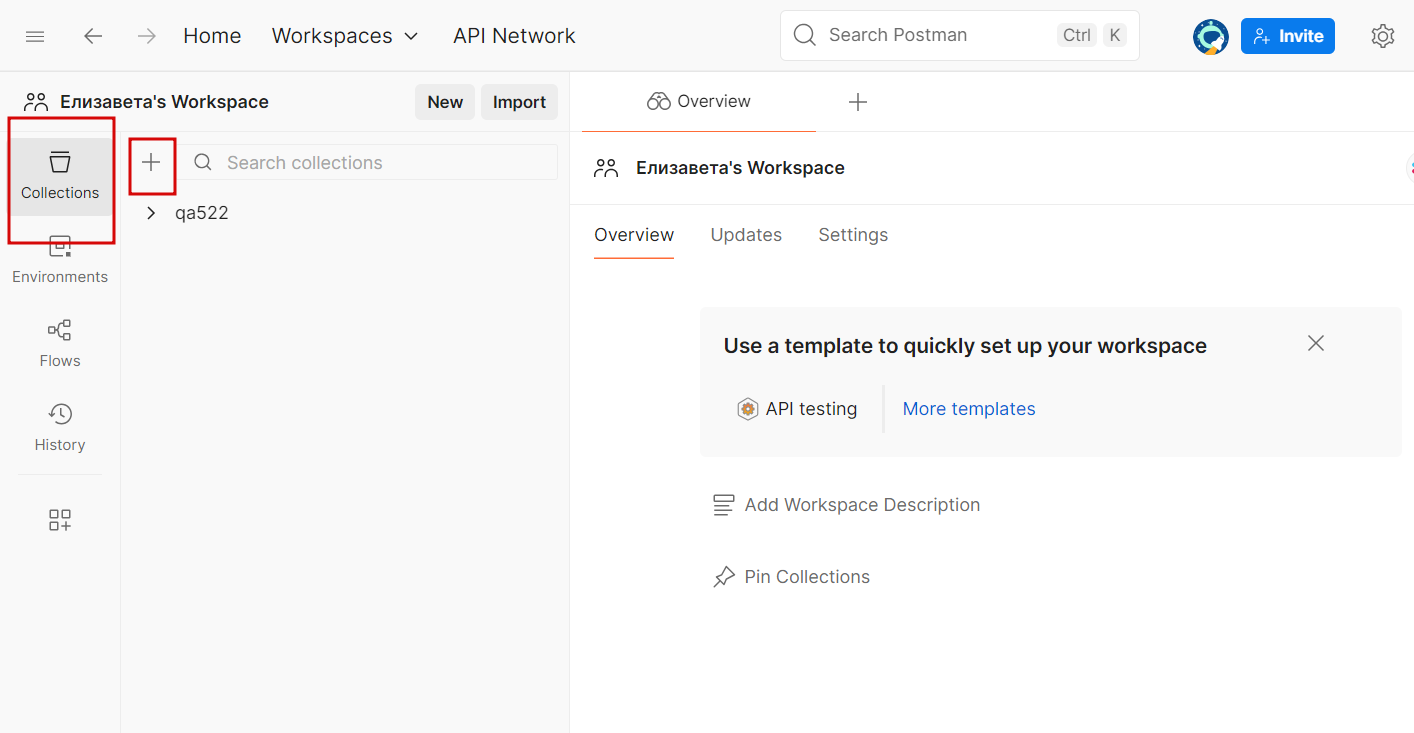Image resolution: width=1414 pixels, height=733 pixels.
Task: Open the hamburger menu icon
Action: (35, 36)
